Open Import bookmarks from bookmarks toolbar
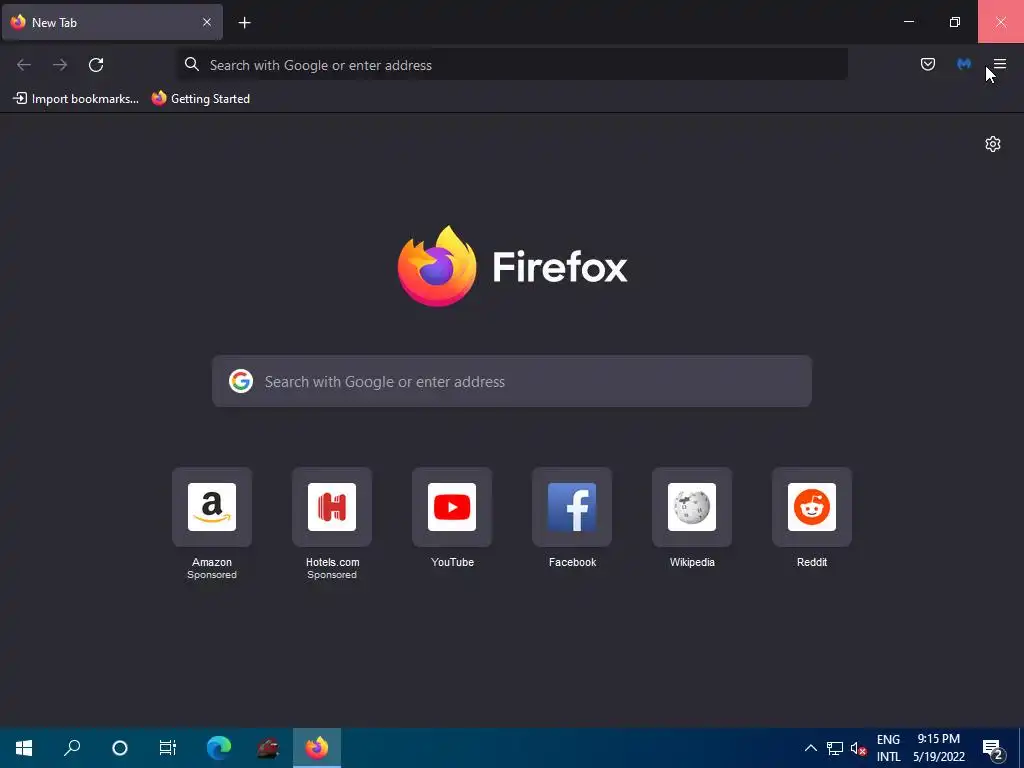The width and height of the screenshot is (1024, 768). [x=76, y=99]
